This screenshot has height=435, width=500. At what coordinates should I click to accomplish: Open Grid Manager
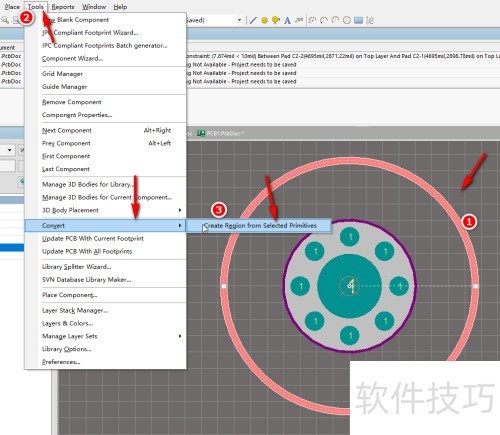(x=105, y=74)
